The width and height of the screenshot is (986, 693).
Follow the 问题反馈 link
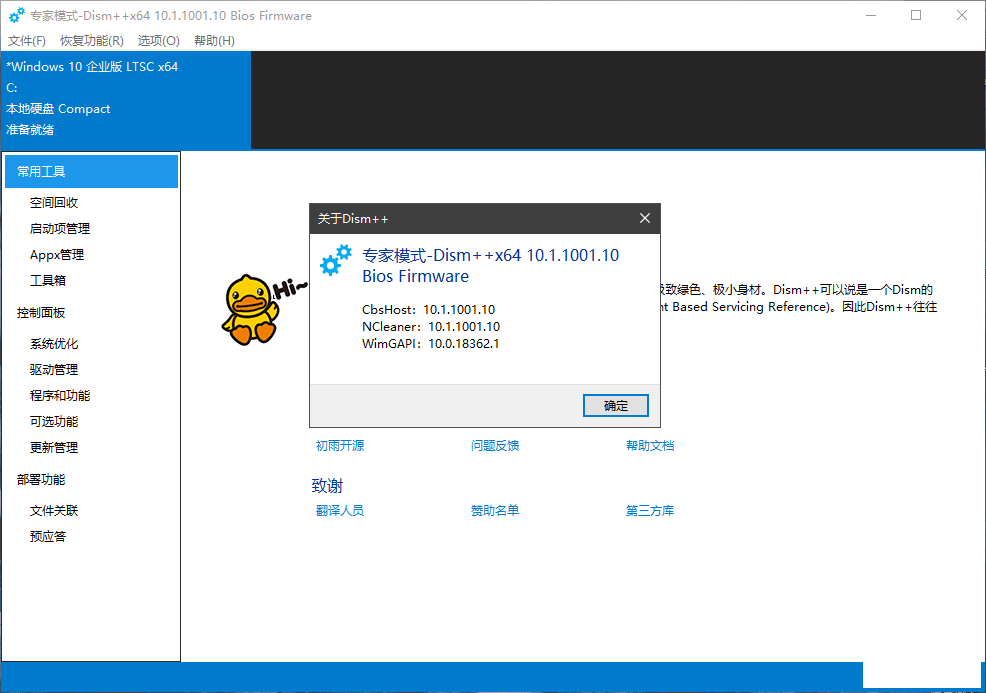[495, 446]
